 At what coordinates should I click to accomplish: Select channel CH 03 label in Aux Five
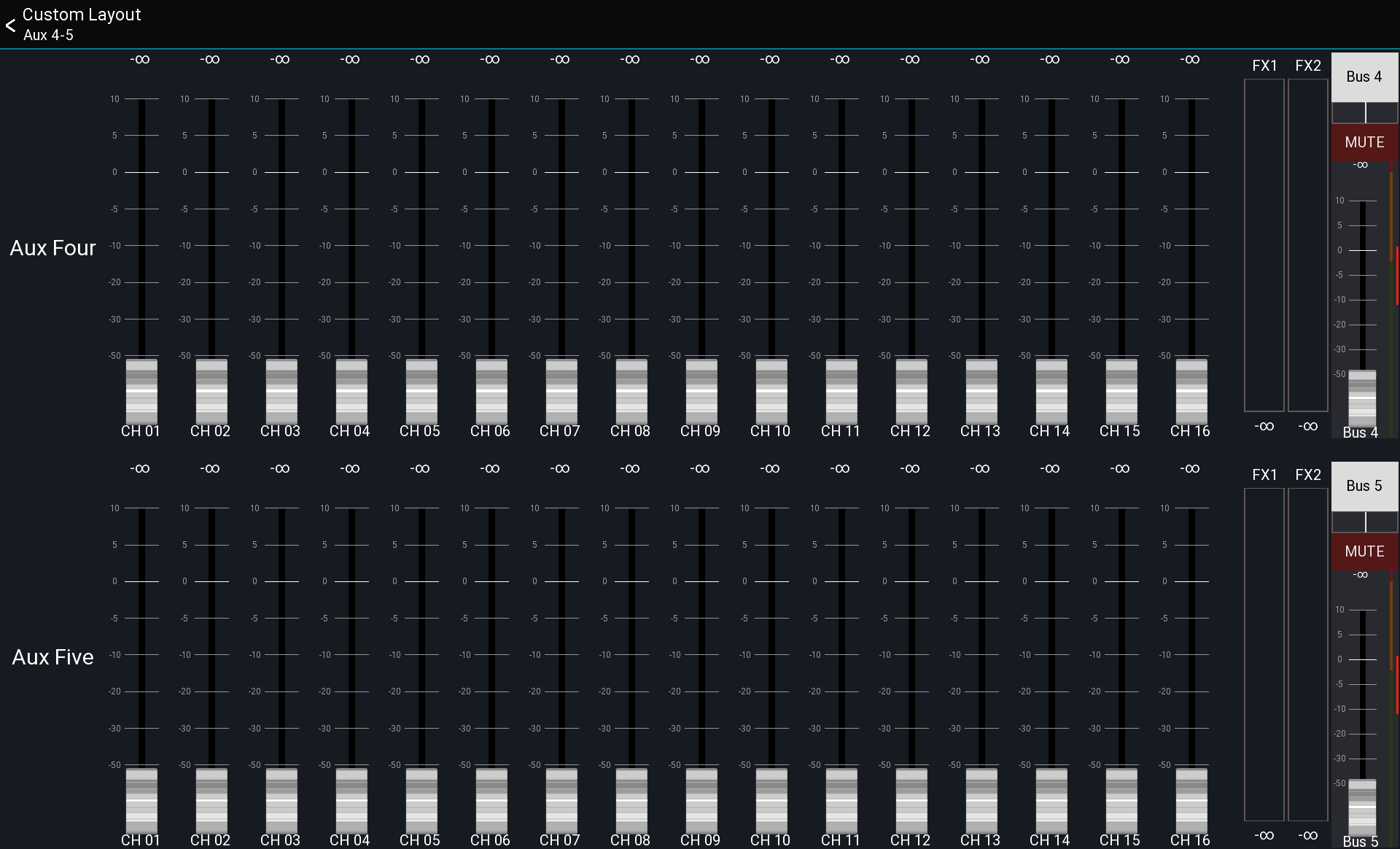(280, 840)
